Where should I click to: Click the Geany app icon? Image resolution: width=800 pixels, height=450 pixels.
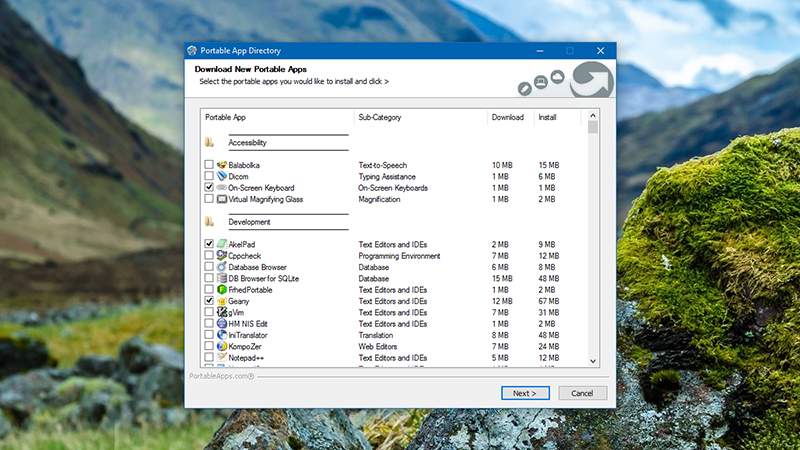tap(221, 301)
